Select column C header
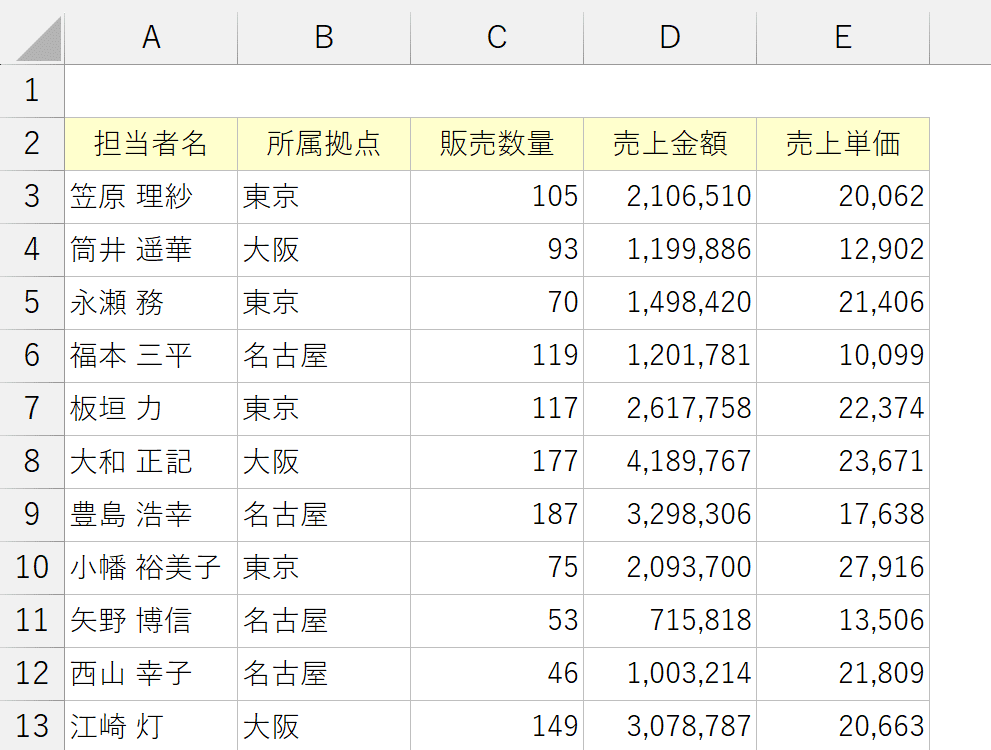 coord(497,37)
